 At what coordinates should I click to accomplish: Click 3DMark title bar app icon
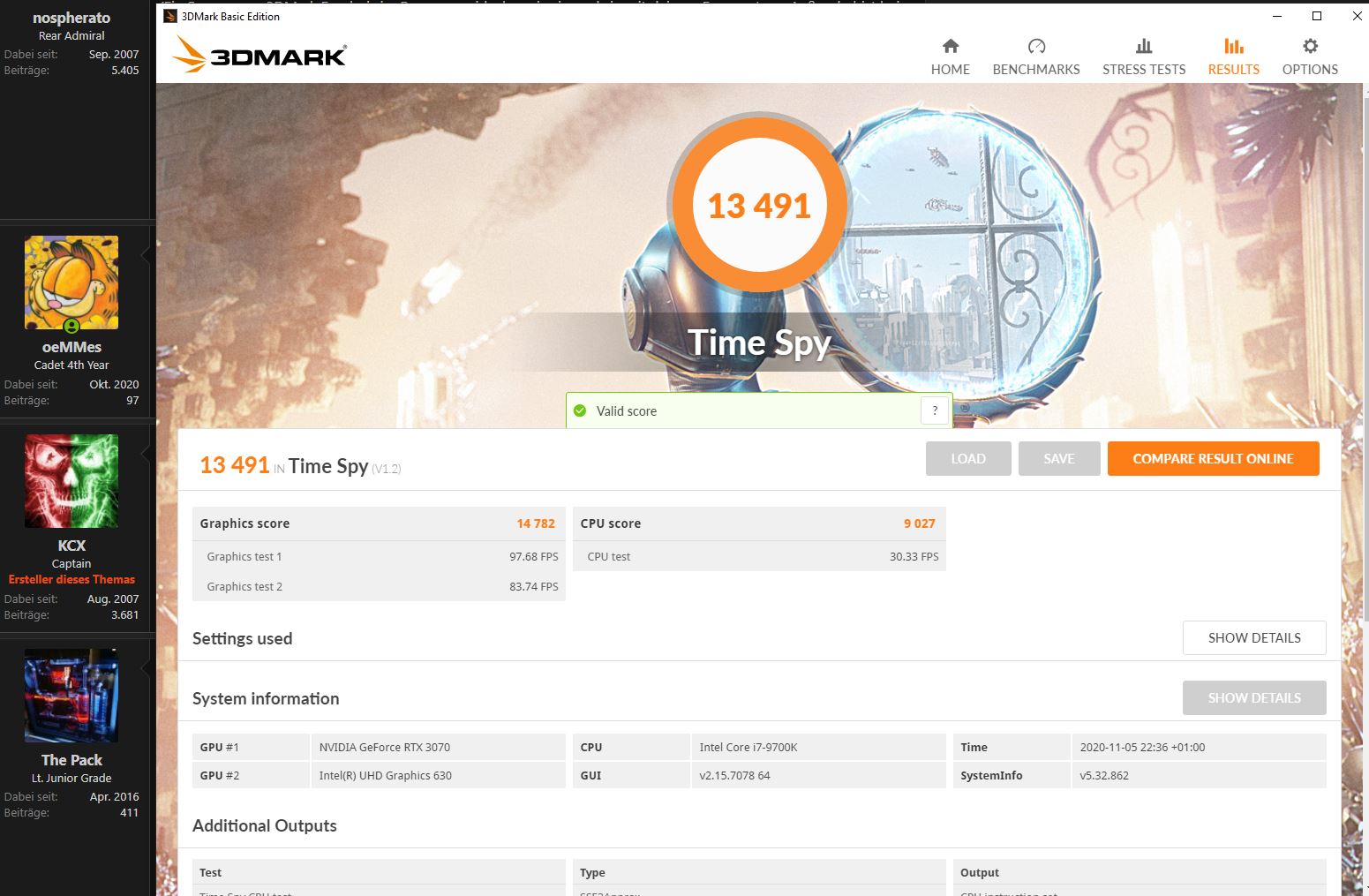click(x=170, y=16)
